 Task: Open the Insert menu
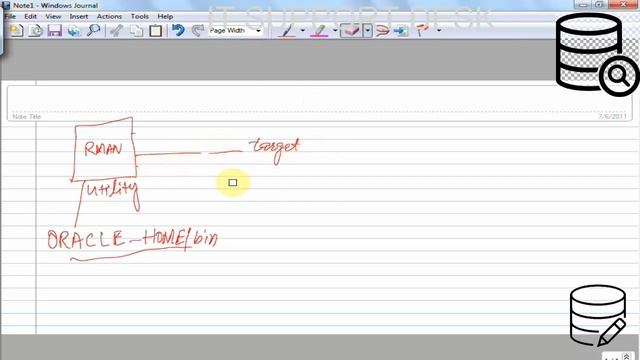[79, 16]
